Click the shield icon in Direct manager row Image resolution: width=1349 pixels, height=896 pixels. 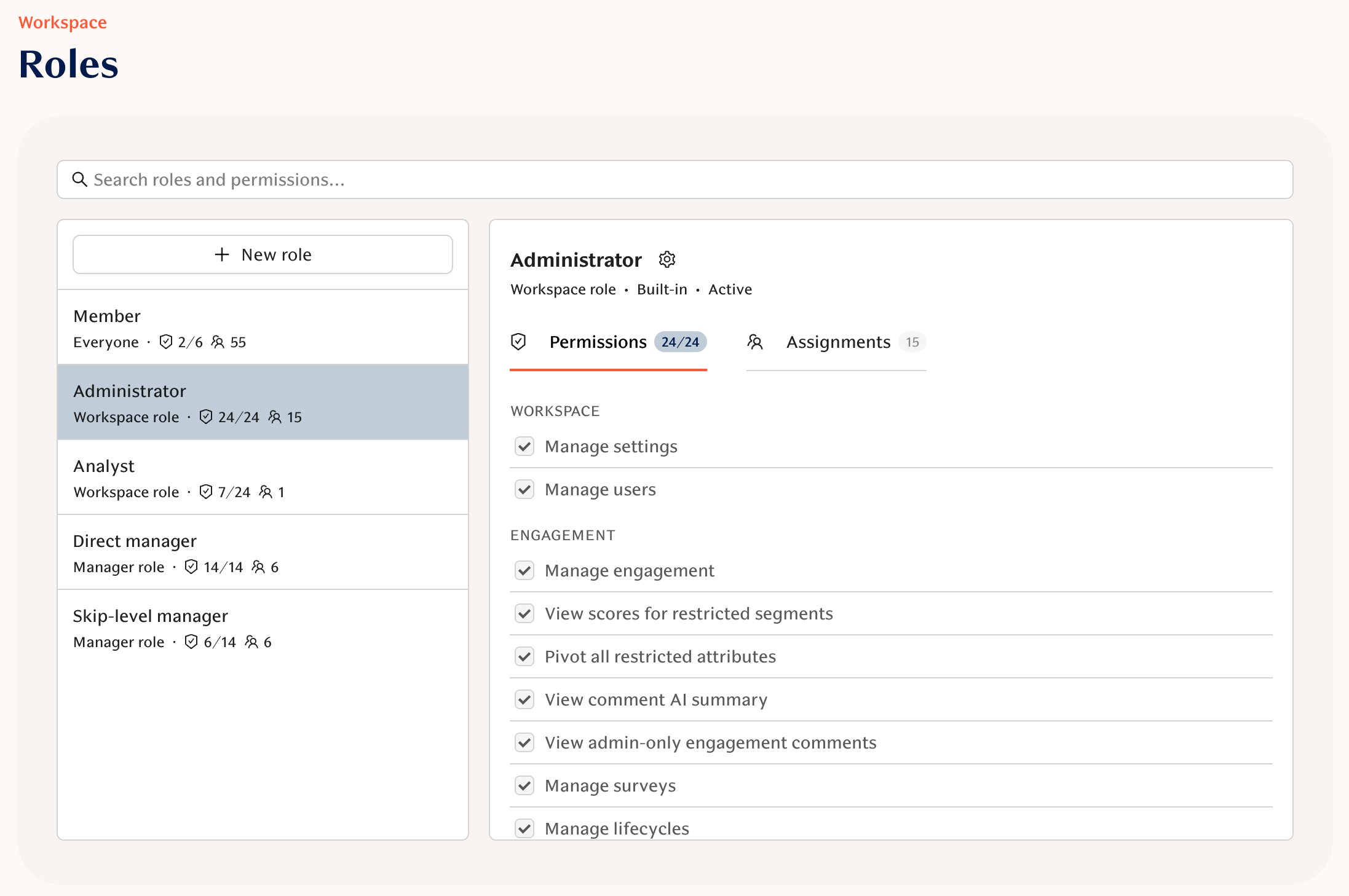[x=191, y=567]
